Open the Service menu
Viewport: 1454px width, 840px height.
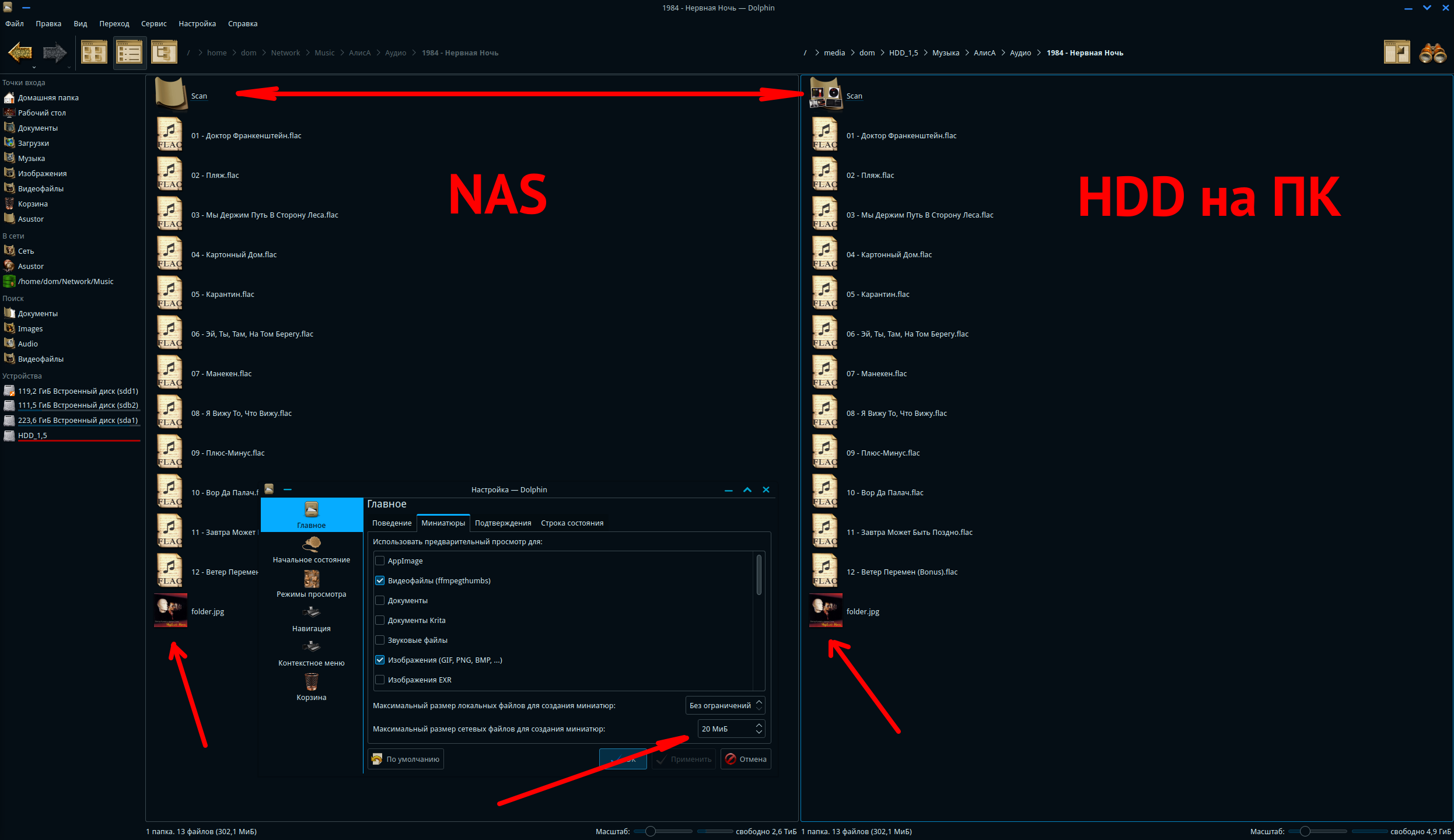point(153,23)
